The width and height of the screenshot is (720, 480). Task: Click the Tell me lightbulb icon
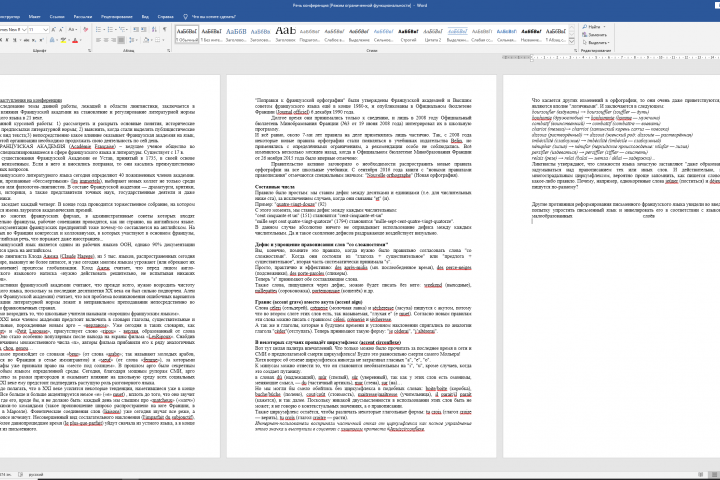[186, 17]
